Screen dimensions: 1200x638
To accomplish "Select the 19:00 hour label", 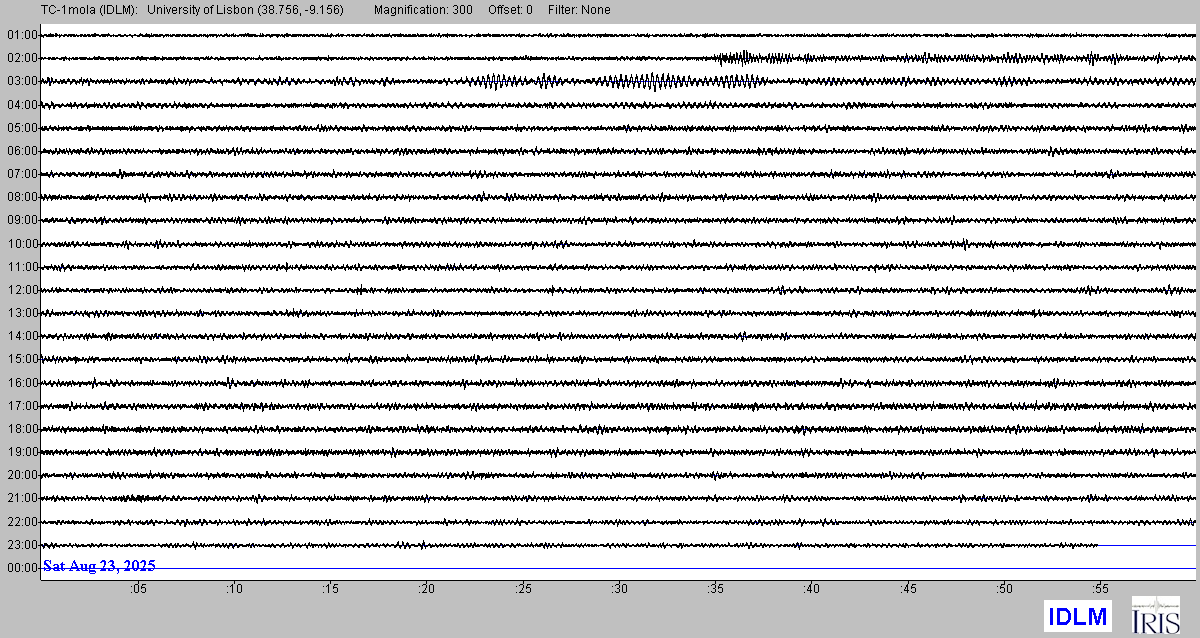I will [x=21, y=452].
